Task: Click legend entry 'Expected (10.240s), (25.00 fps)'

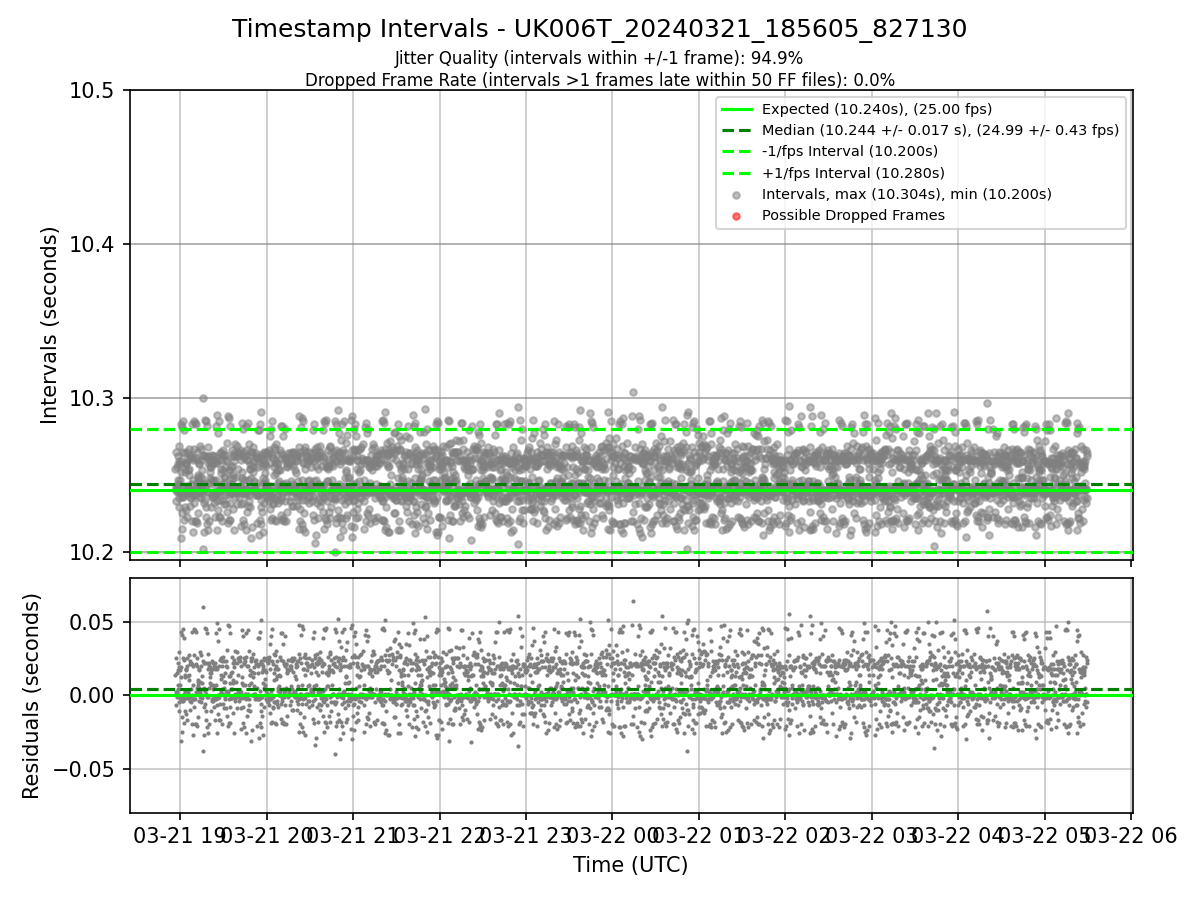Action: 877,109
